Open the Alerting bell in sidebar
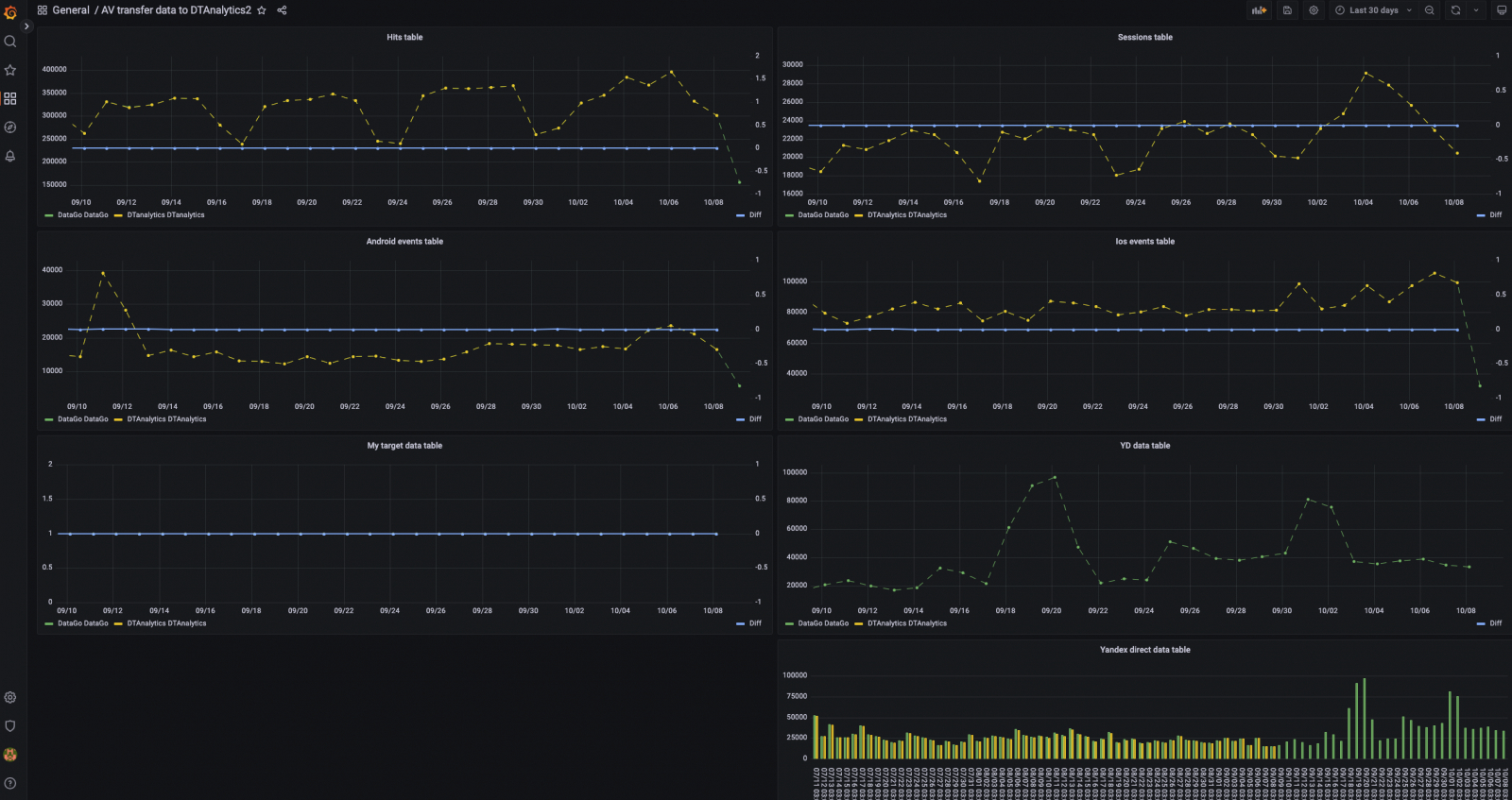Image resolution: width=1512 pixels, height=800 pixels. click(10, 156)
